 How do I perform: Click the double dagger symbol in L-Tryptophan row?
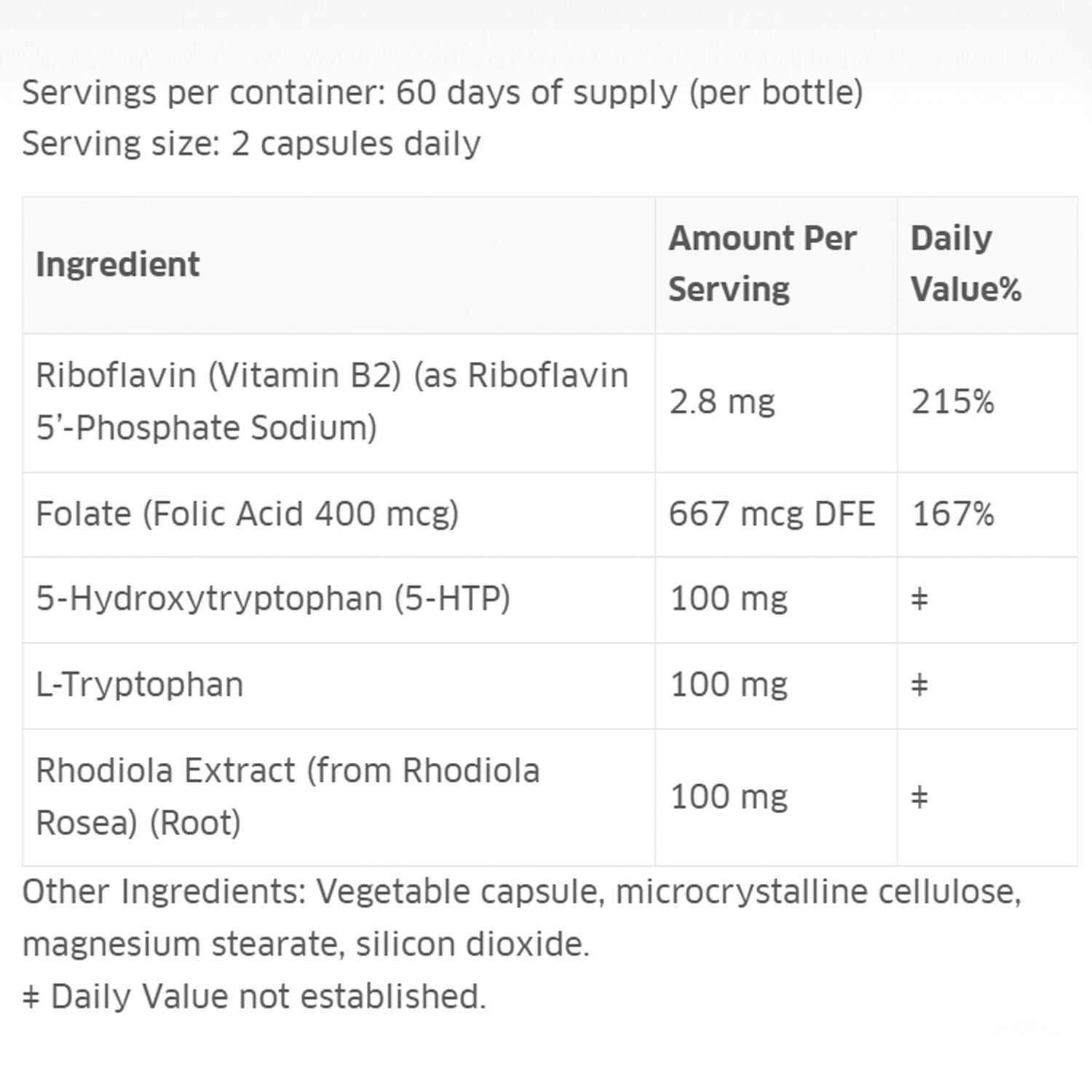pos(919,686)
